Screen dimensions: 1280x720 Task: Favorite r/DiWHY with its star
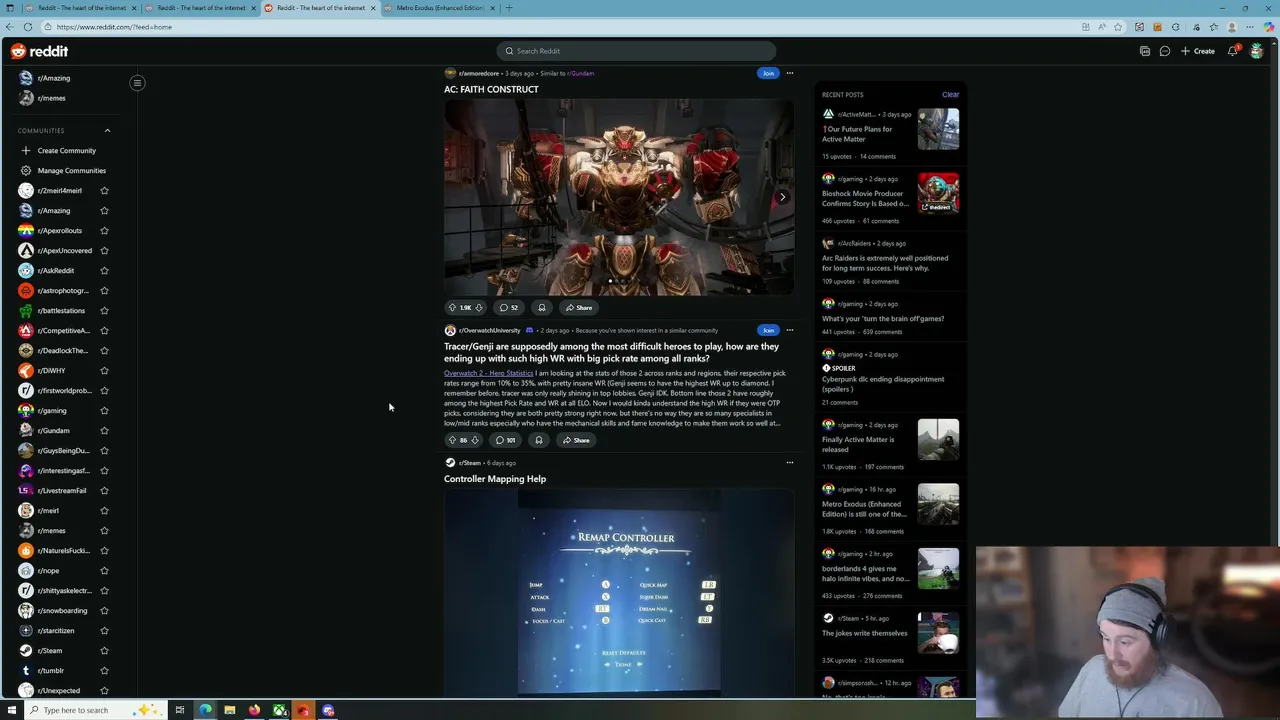click(104, 371)
